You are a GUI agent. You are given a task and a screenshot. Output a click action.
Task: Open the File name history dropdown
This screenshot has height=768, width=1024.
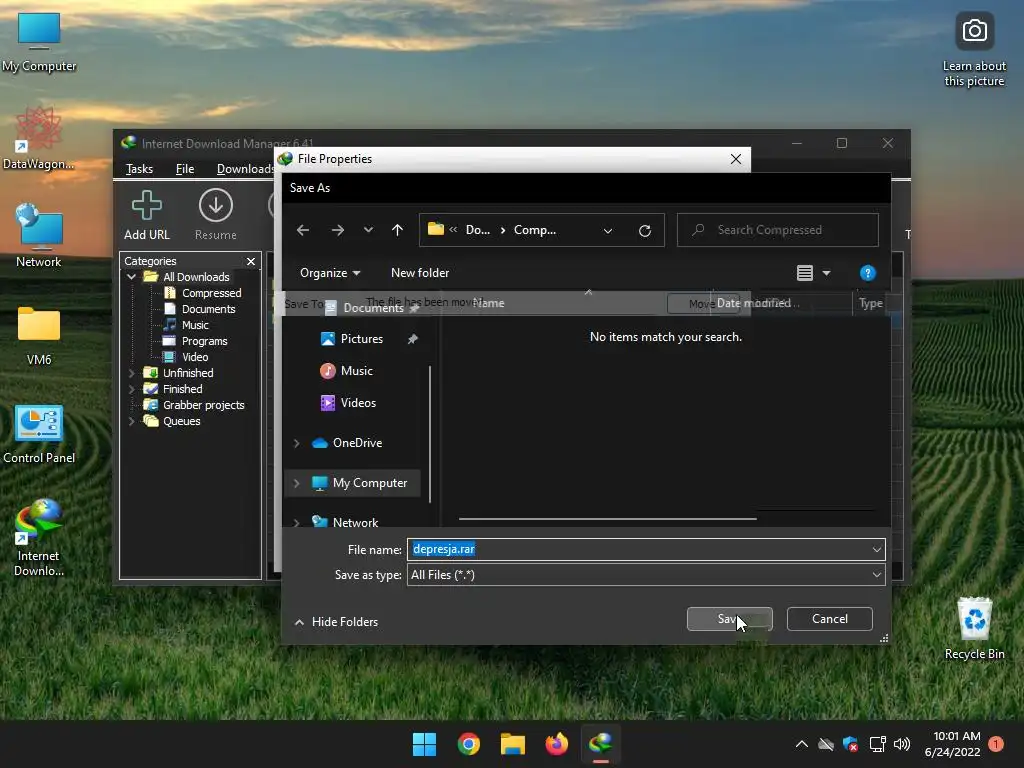pyautogui.click(x=876, y=550)
